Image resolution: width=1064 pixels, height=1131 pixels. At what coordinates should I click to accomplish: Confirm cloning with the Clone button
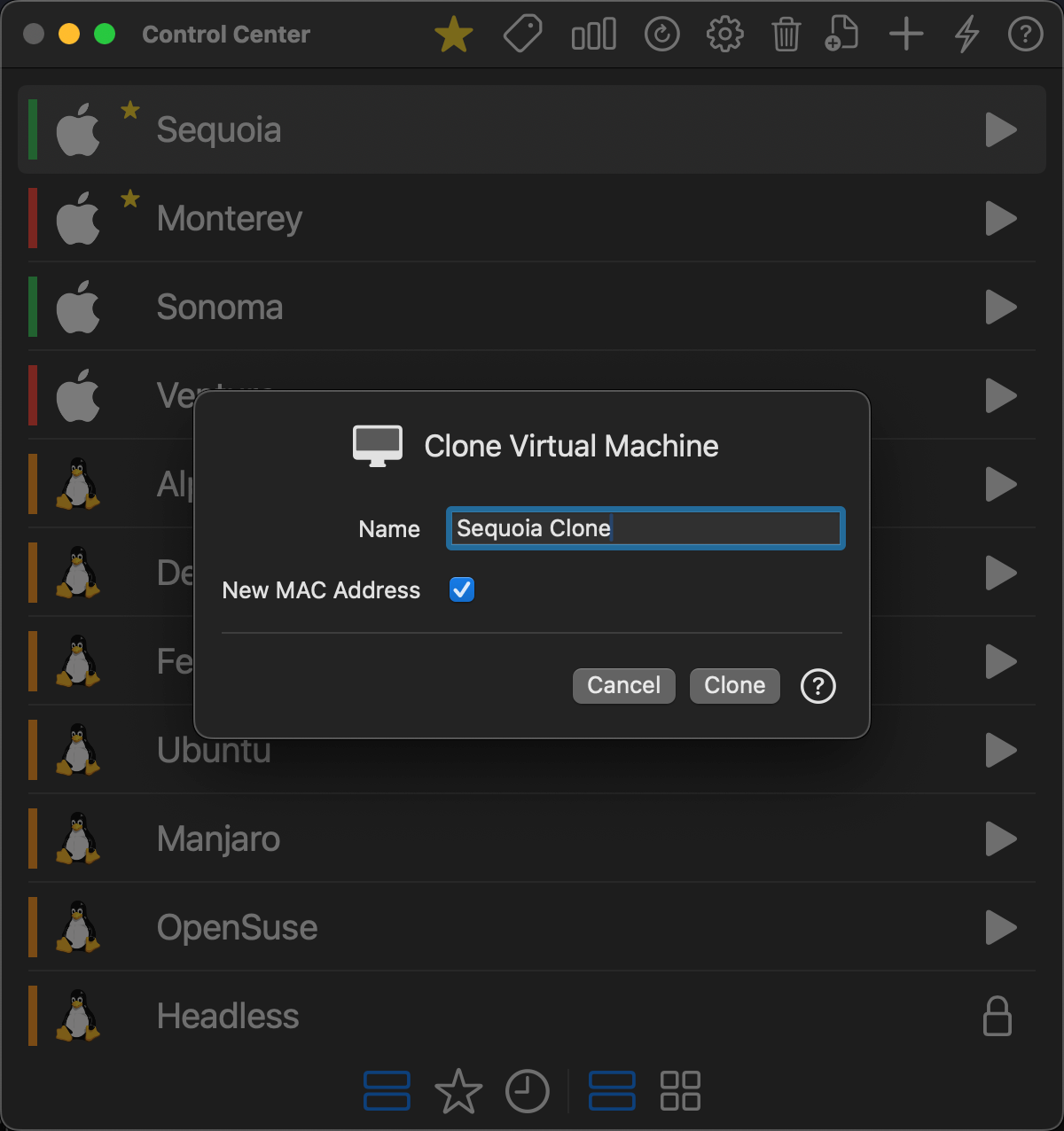coord(734,685)
